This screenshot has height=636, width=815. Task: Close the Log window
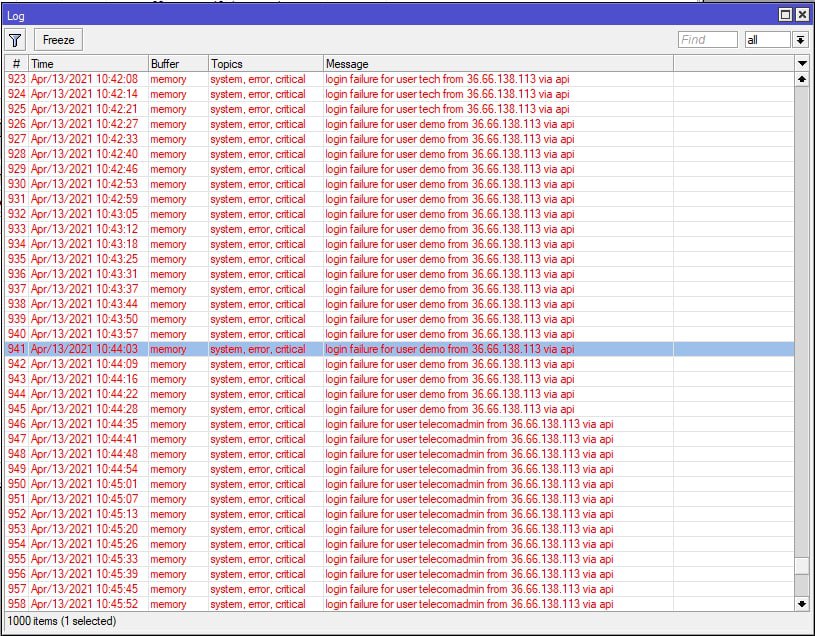[x=803, y=15]
